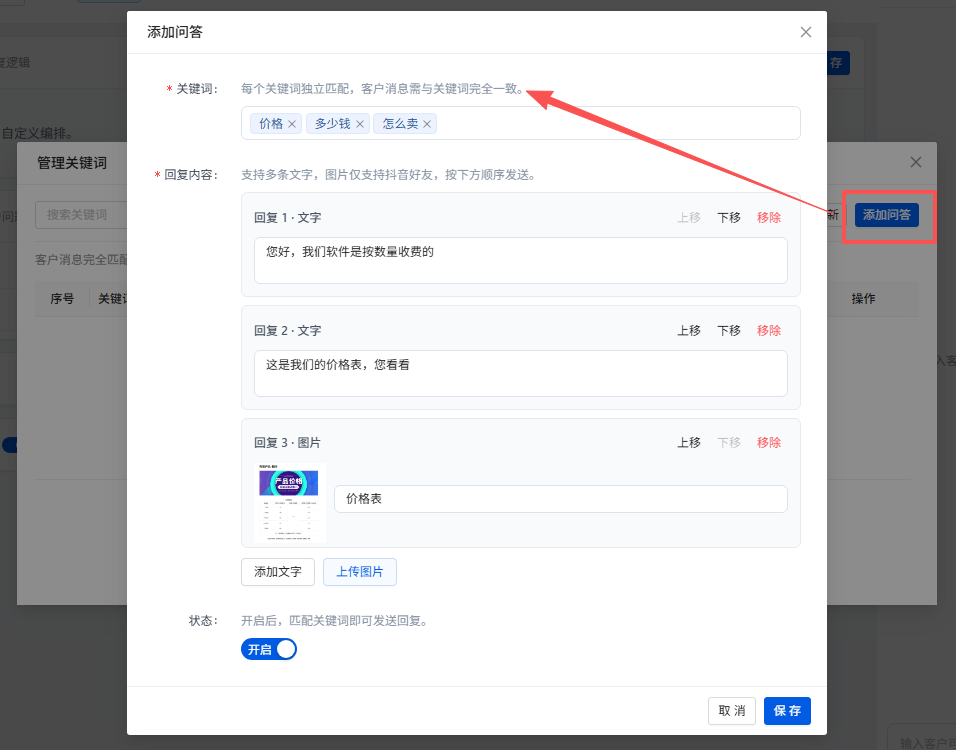Edit the 回复 2 text box

[521, 373]
